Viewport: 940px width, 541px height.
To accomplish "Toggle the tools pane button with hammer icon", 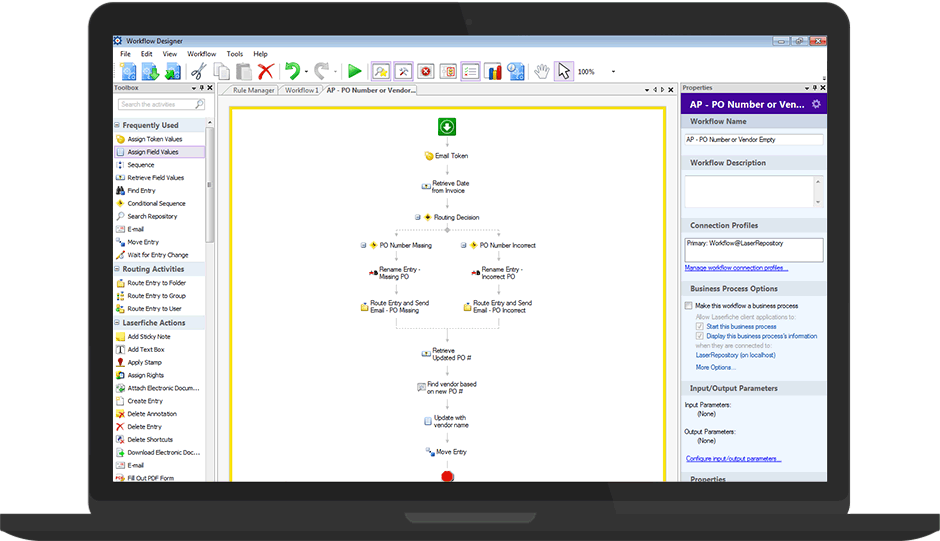I will tap(403, 71).
